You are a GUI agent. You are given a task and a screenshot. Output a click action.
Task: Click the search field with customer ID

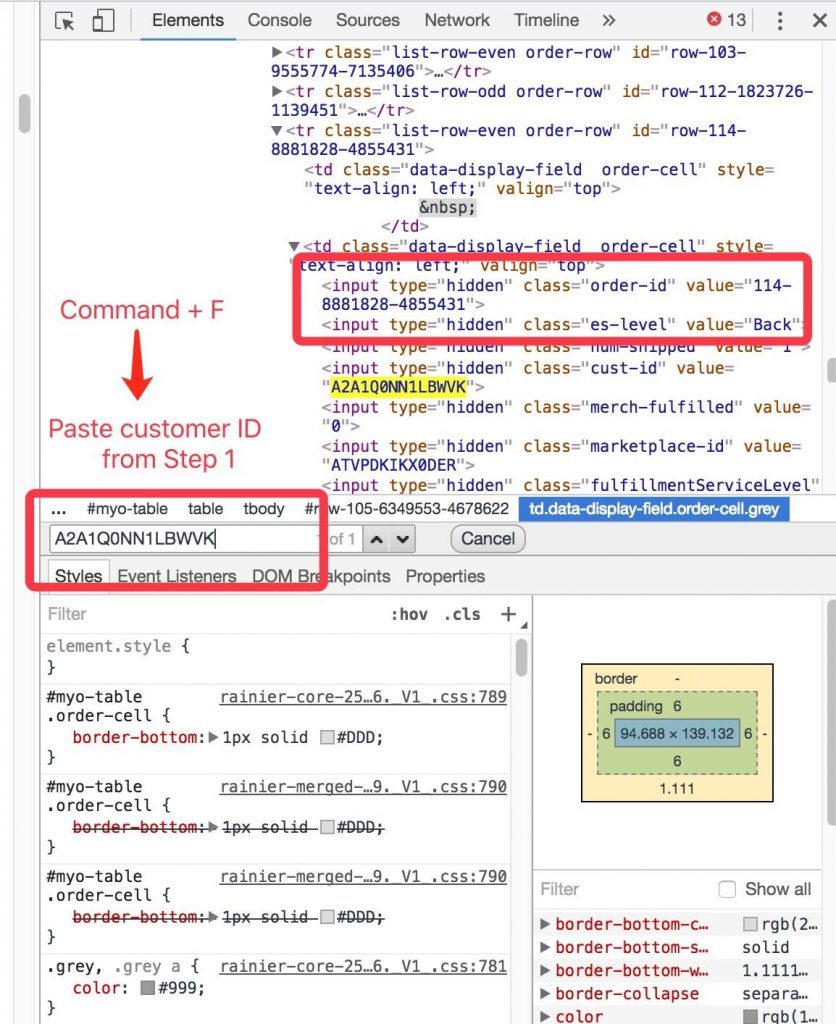[180, 539]
